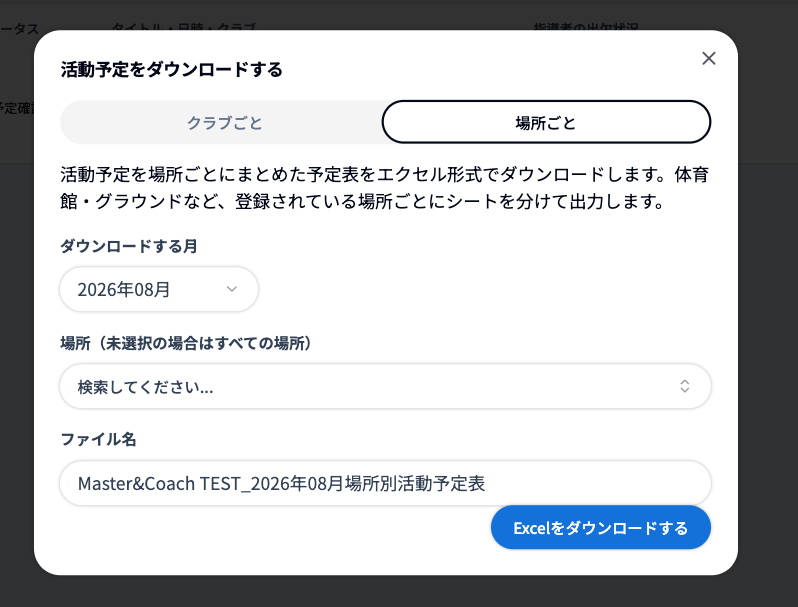Click the 指導者の出欠状況 column header behind dialog

tap(586, 26)
